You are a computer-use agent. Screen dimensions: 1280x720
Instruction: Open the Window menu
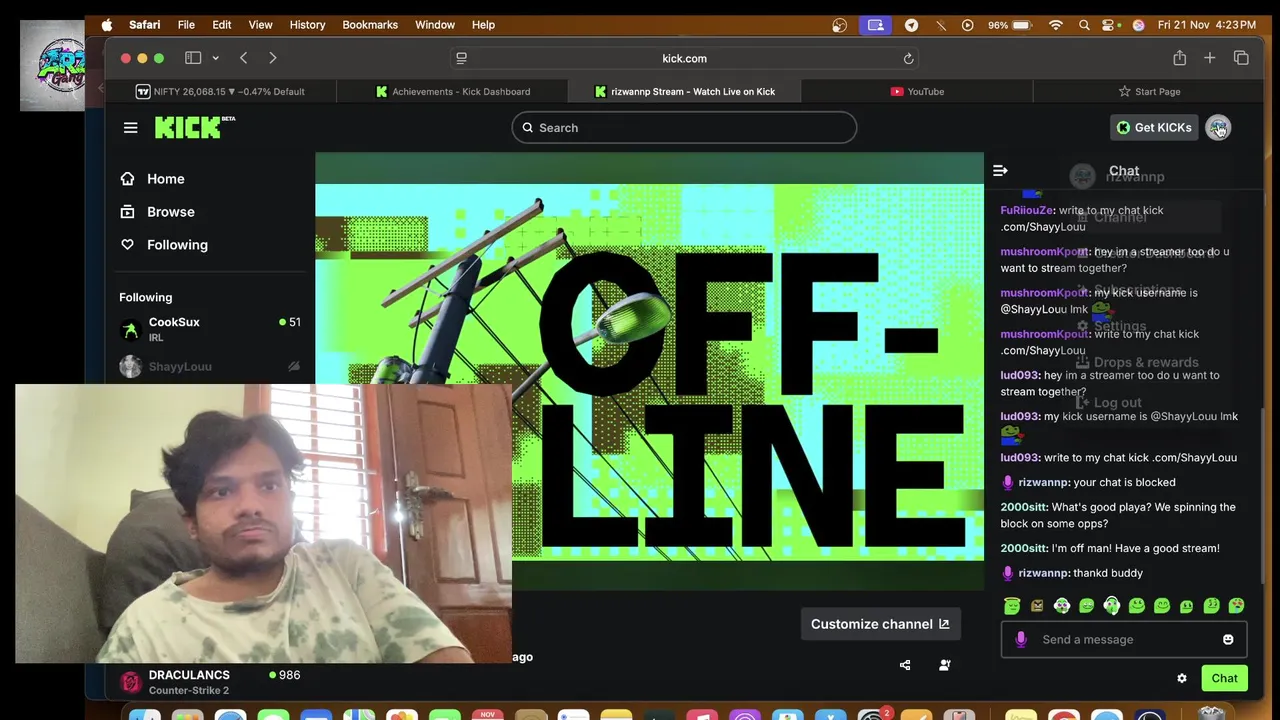(435, 25)
